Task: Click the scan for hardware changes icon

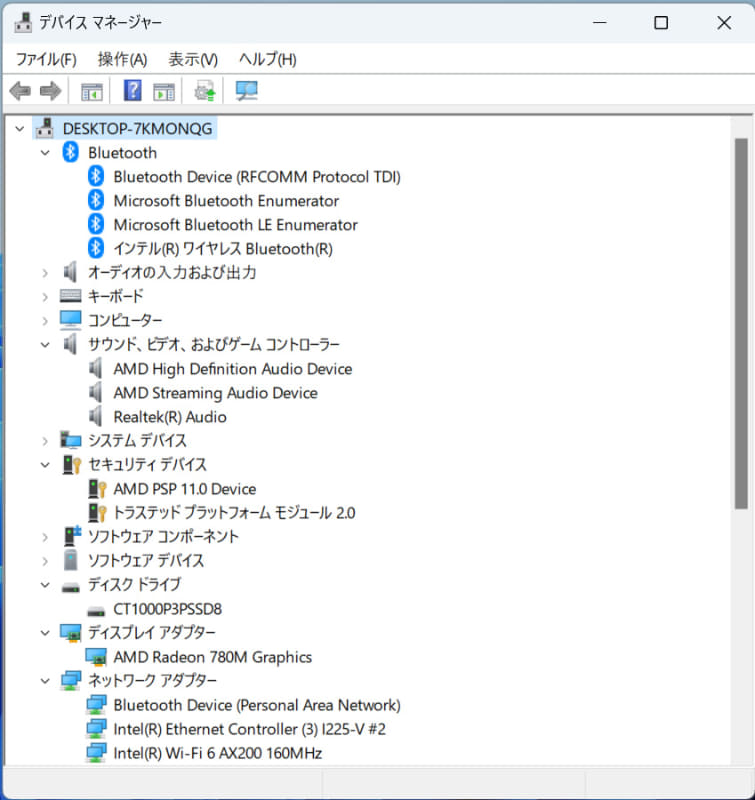Action: click(246, 91)
